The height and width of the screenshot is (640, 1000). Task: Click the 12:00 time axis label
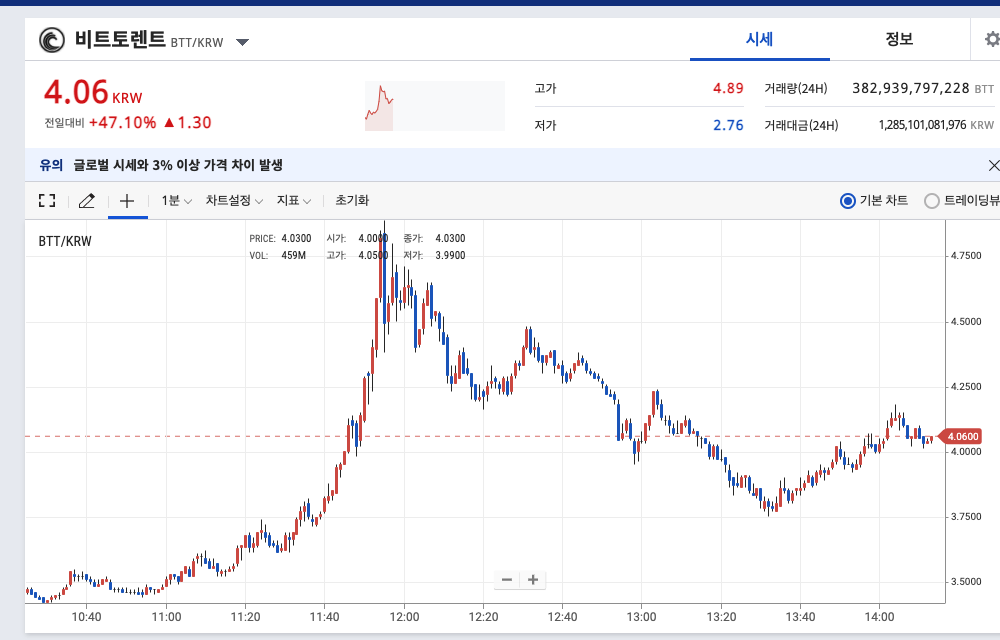(404, 617)
